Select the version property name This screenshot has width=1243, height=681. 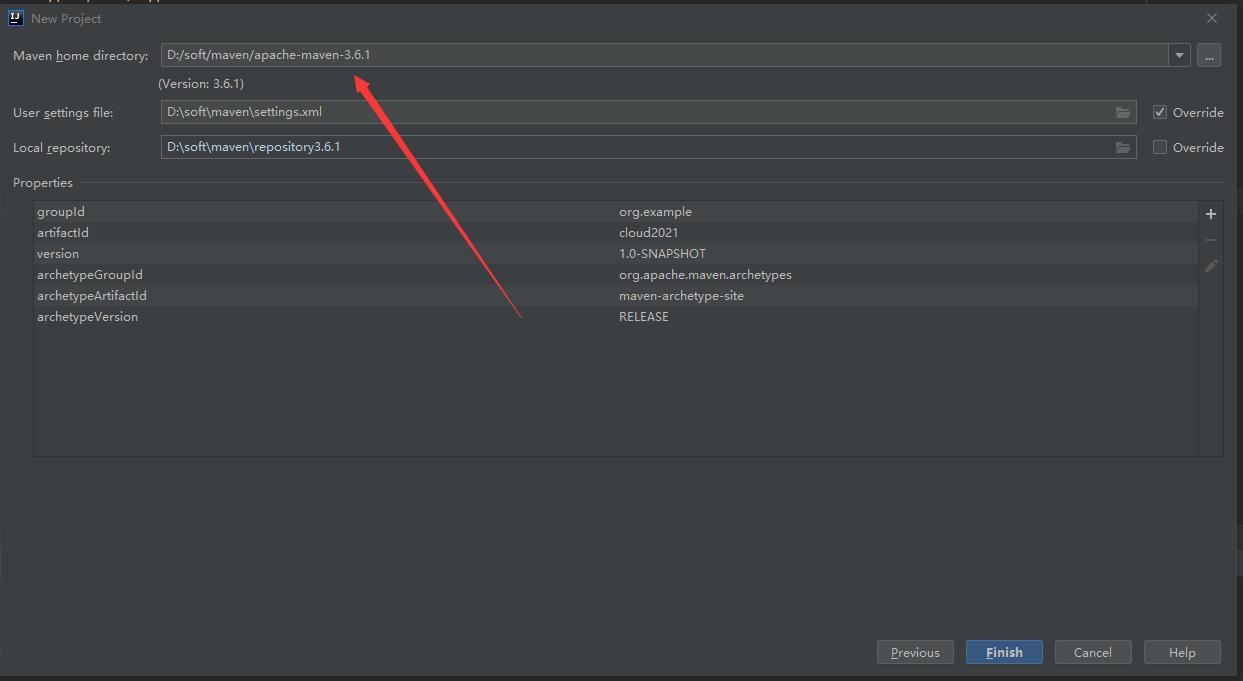58,254
